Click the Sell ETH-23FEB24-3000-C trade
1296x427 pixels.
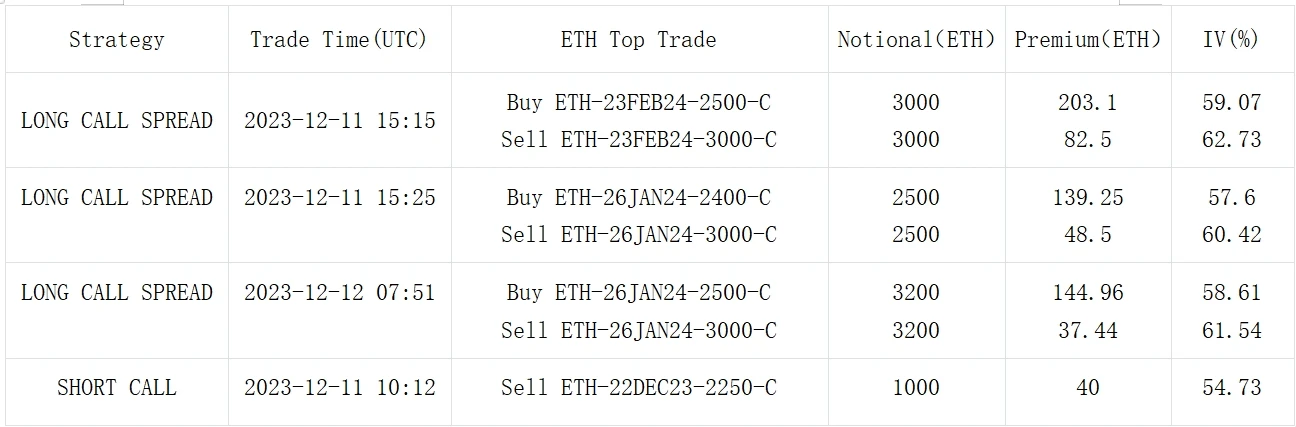(x=638, y=139)
